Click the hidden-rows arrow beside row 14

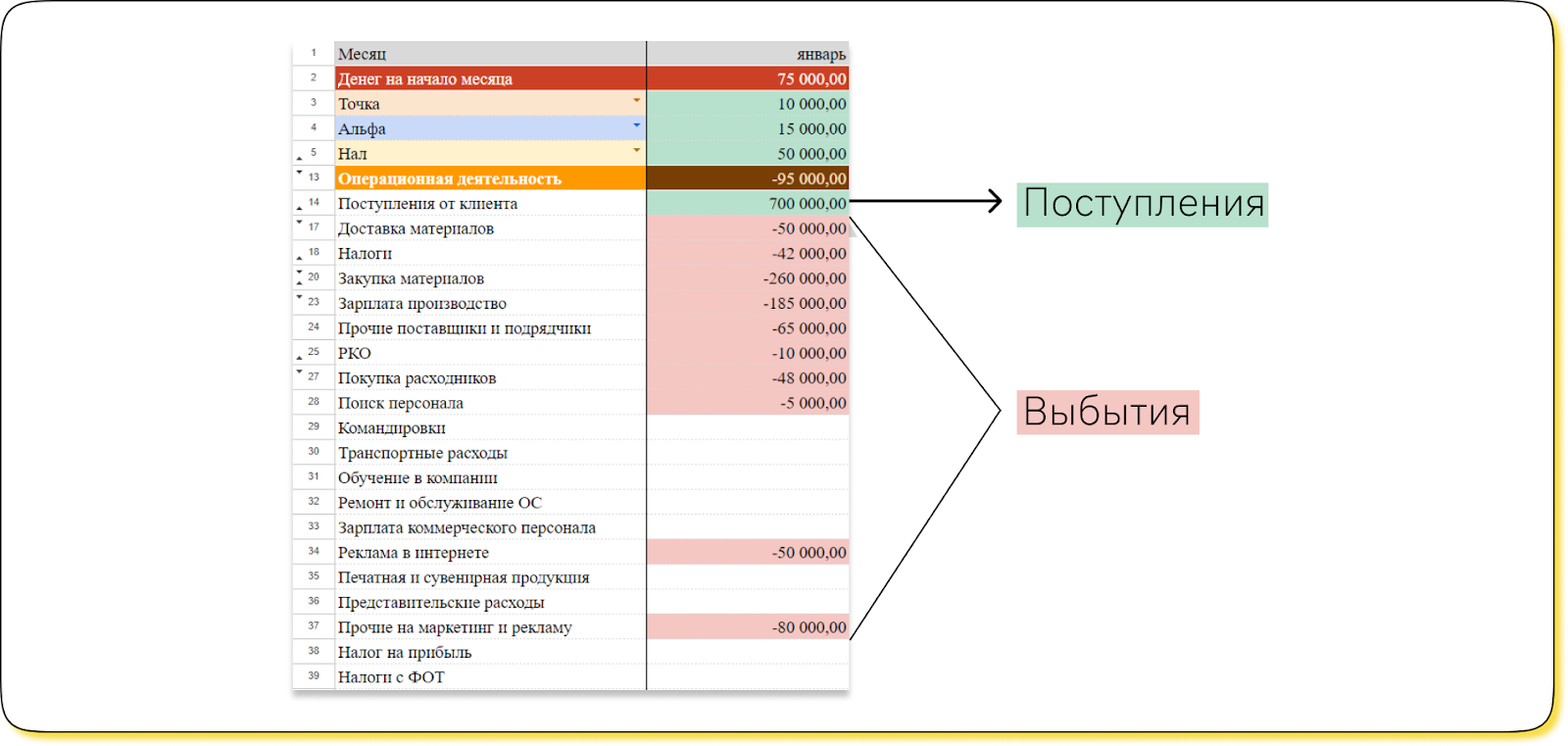[x=299, y=208]
